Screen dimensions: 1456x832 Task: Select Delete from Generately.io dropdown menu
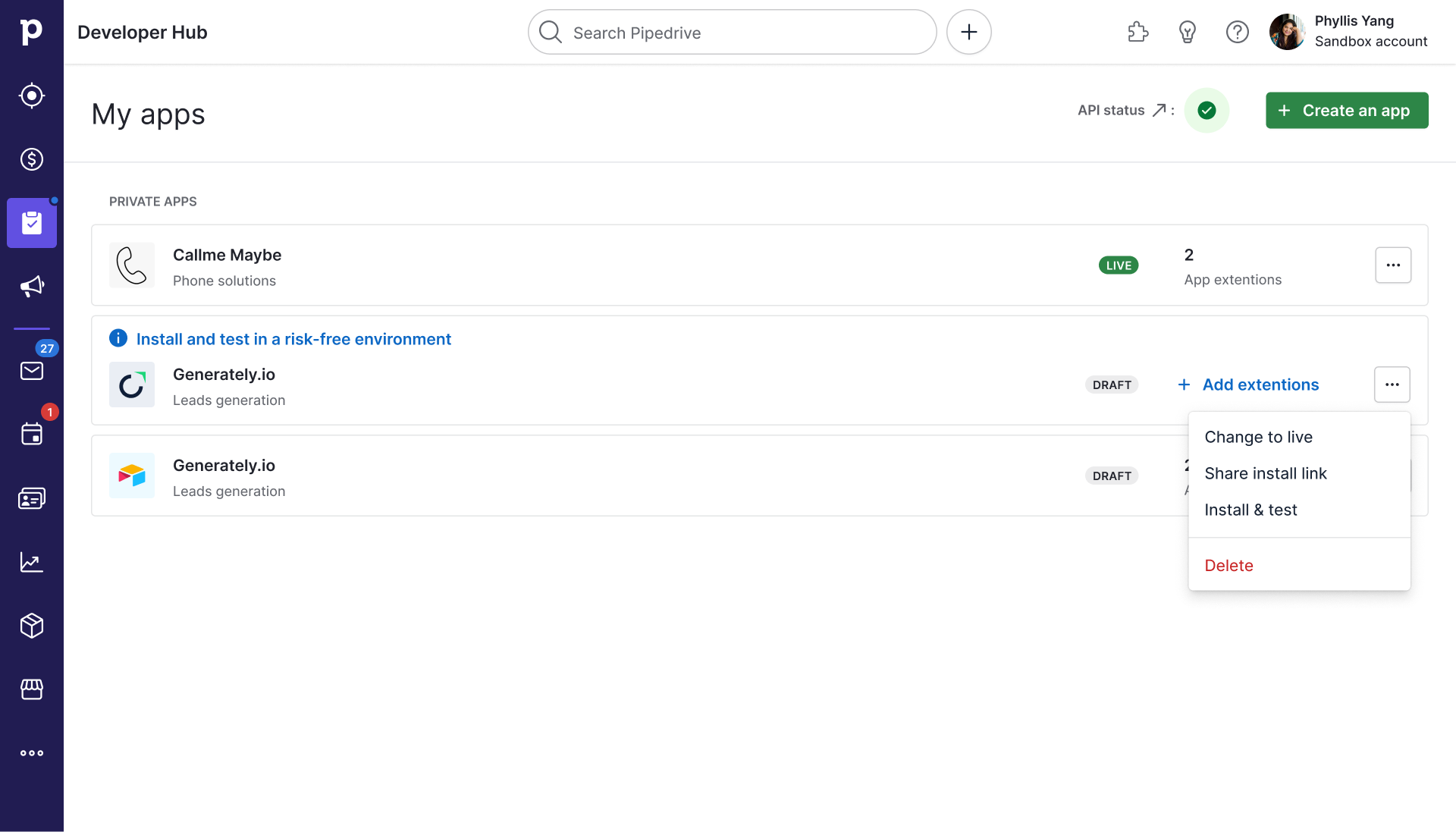tap(1229, 565)
